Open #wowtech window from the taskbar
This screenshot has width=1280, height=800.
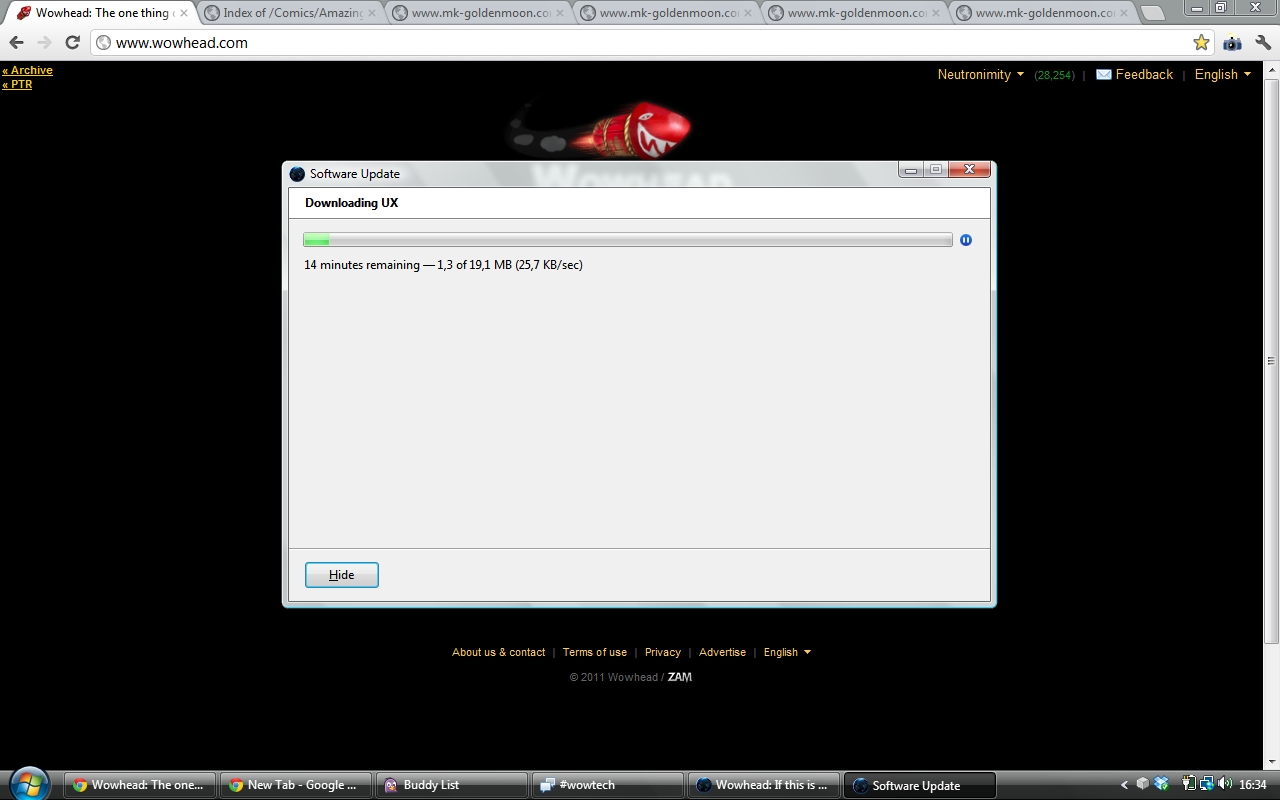(x=608, y=785)
